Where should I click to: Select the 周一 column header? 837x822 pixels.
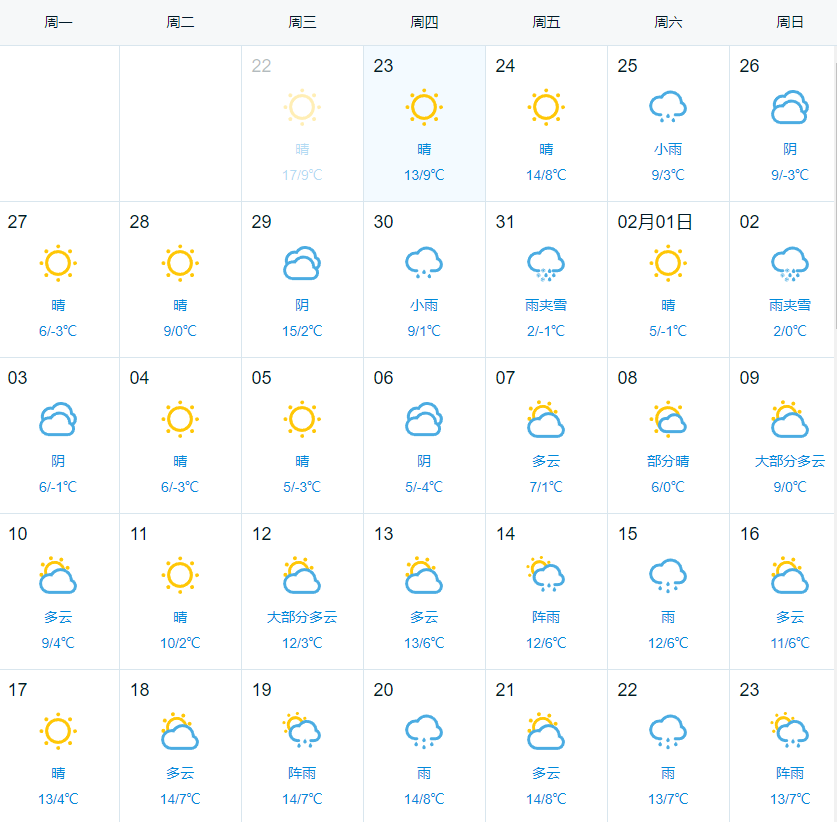[x=58, y=22]
